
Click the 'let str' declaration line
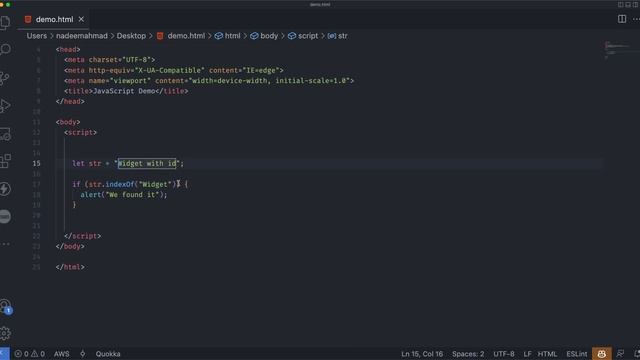coord(128,163)
